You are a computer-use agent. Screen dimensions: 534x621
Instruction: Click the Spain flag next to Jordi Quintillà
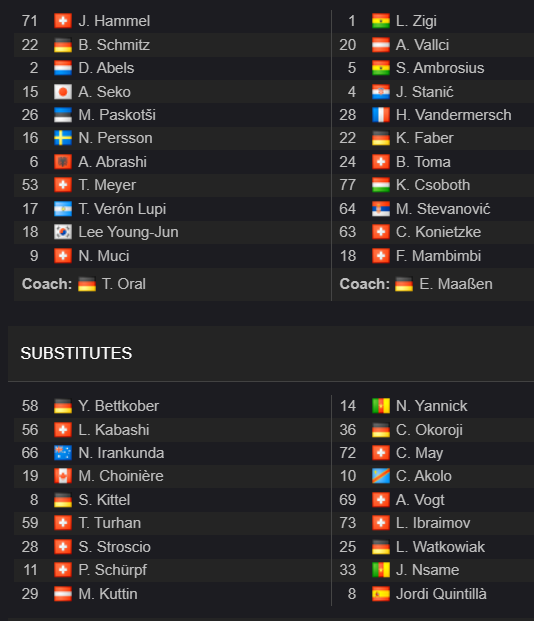381,594
